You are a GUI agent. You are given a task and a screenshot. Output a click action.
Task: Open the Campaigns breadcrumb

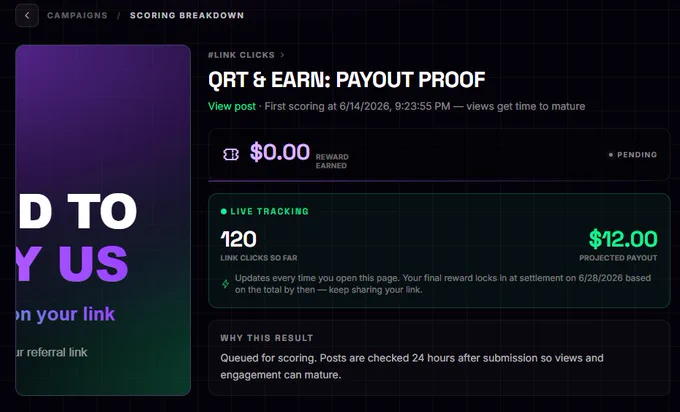point(77,16)
